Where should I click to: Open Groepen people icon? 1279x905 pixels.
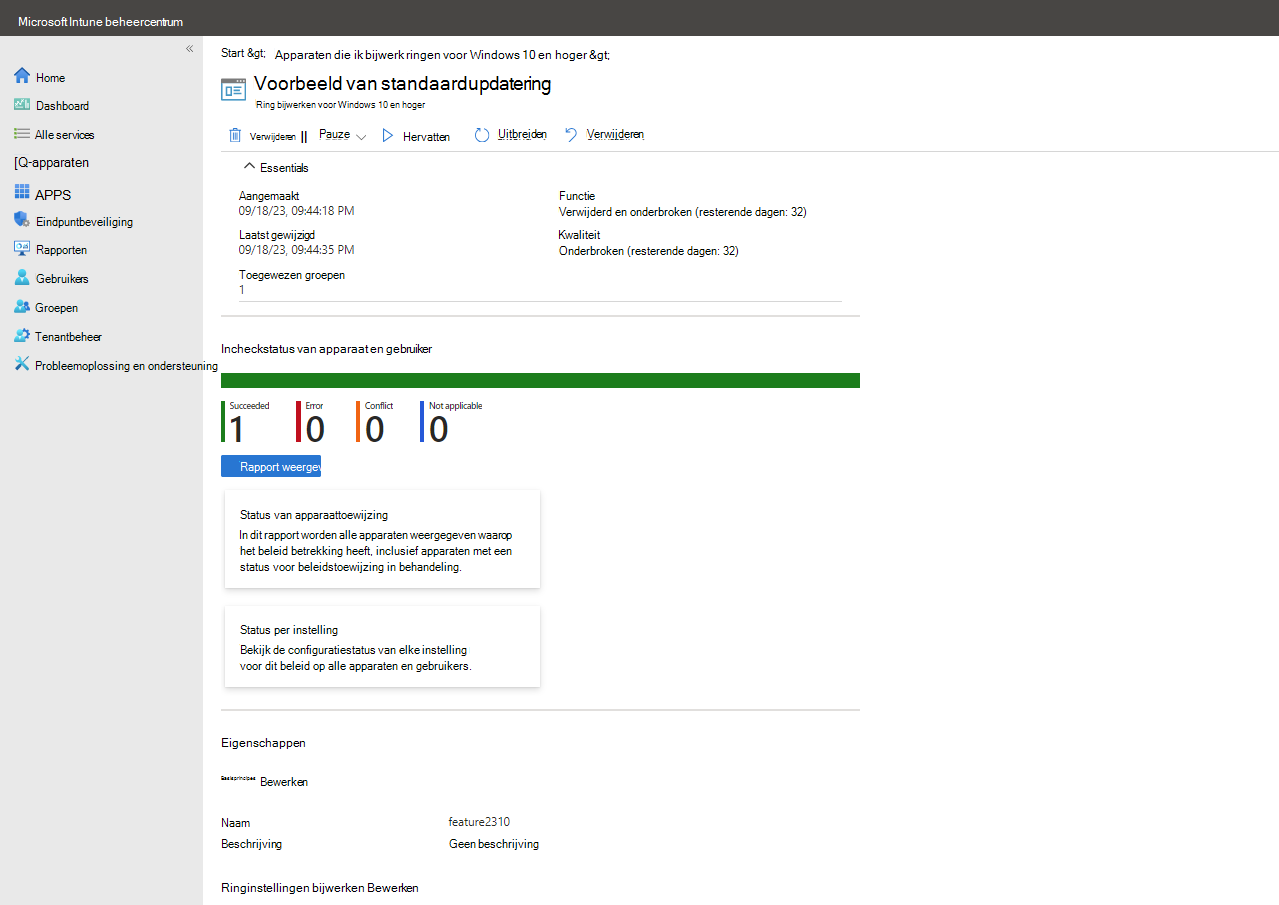(x=22, y=307)
